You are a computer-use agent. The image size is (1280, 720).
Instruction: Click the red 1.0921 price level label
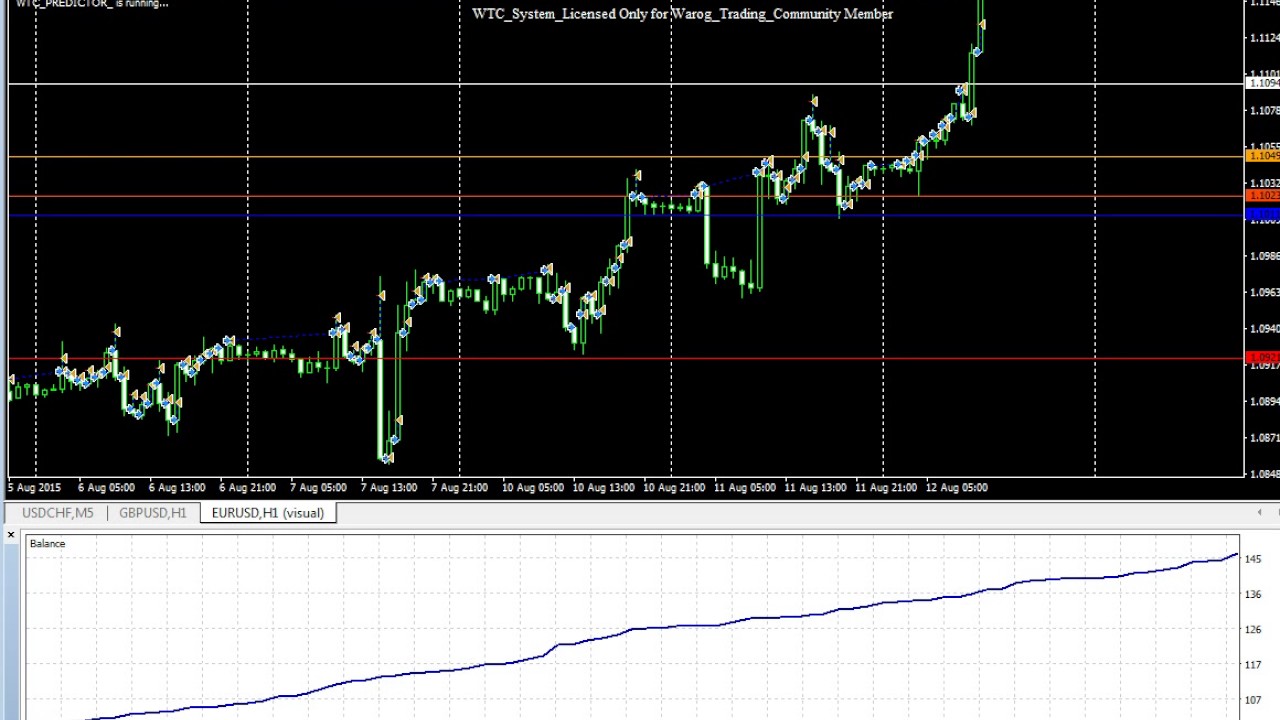click(x=1263, y=357)
